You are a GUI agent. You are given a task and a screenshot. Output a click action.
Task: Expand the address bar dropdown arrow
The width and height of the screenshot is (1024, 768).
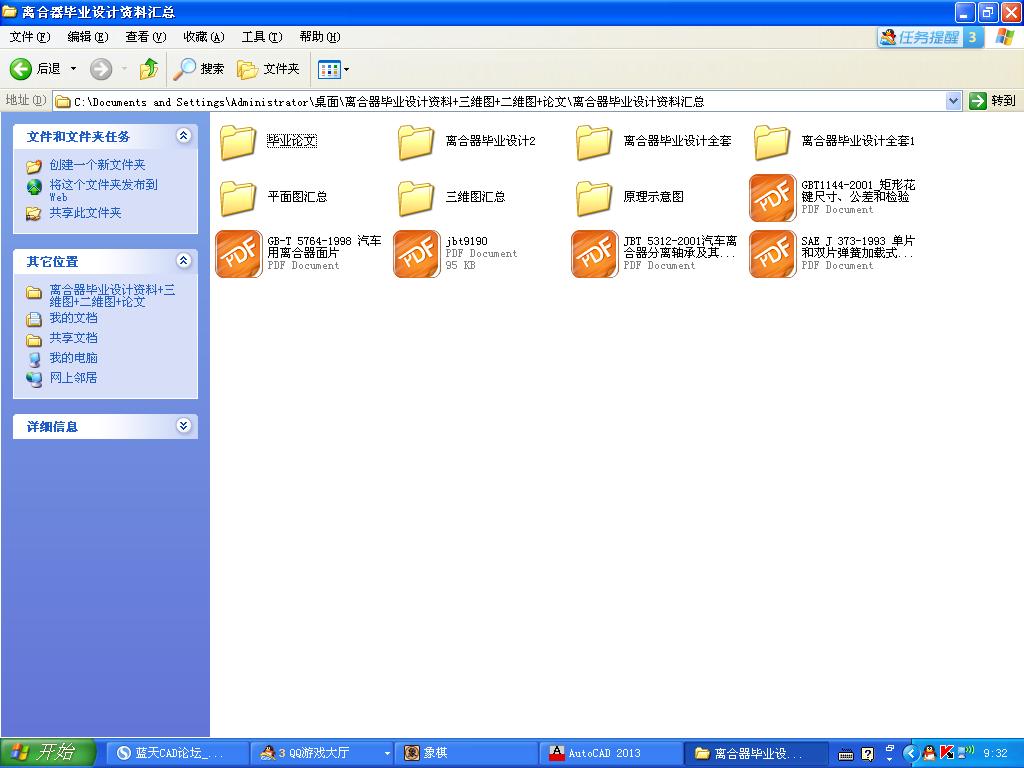coord(953,101)
